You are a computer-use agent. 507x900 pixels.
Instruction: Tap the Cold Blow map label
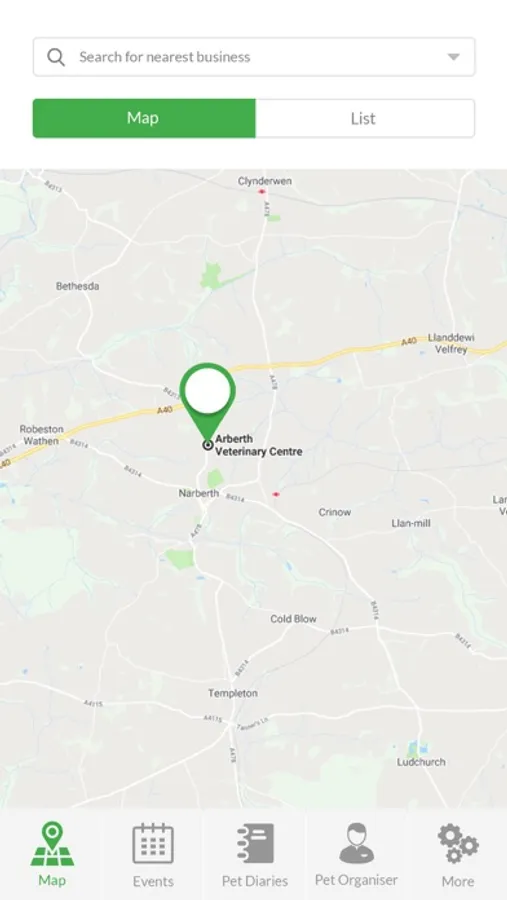(x=293, y=619)
